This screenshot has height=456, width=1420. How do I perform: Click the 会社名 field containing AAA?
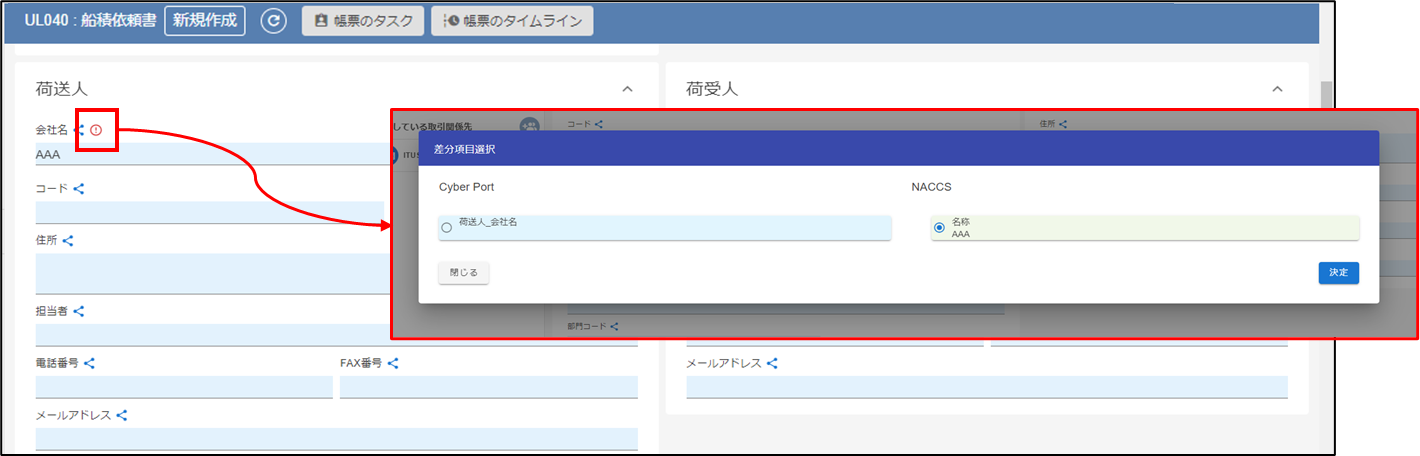point(200,154)
